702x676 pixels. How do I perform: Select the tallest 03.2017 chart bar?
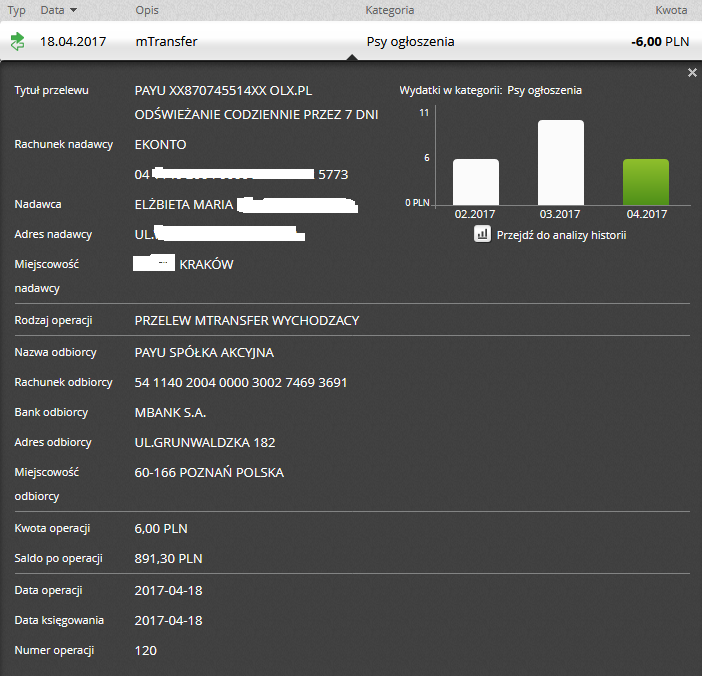click(560, 163)
